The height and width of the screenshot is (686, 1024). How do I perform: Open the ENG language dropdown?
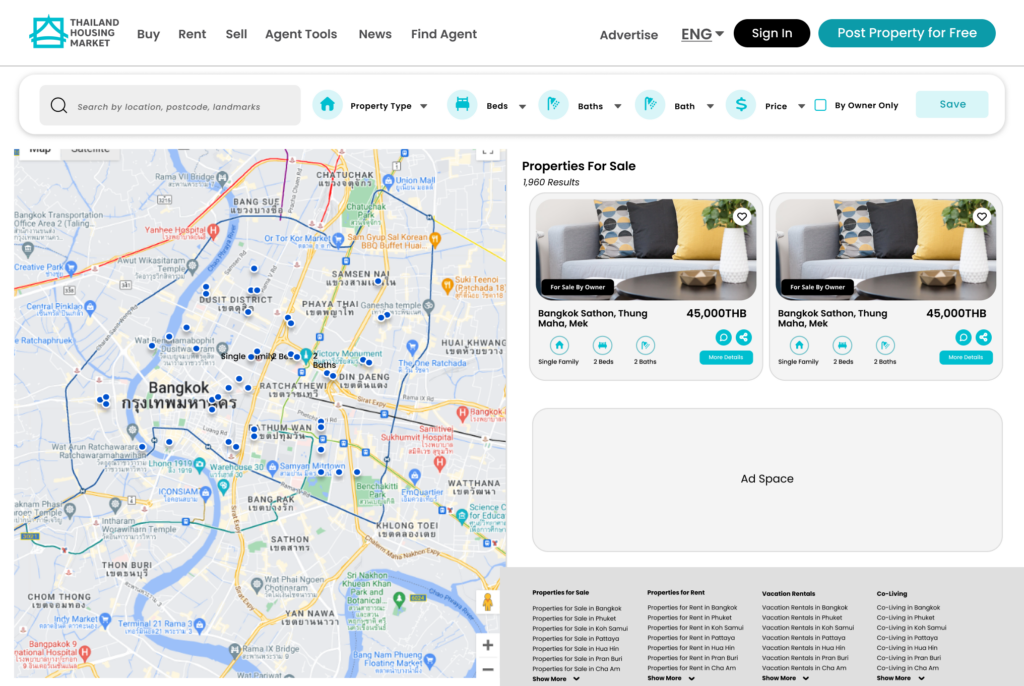point(702,34)
